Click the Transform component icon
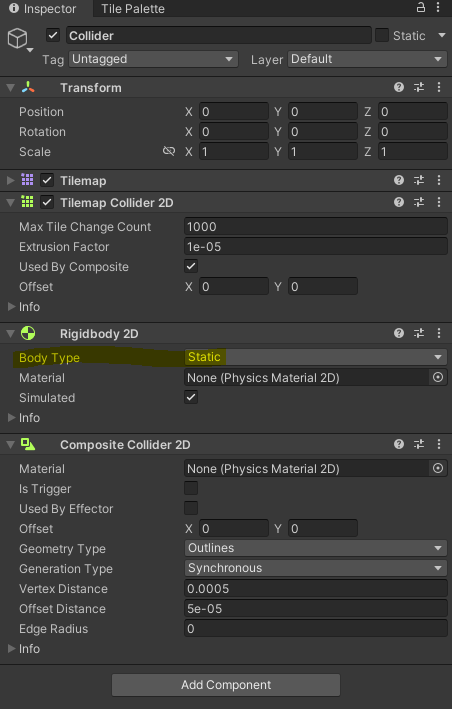 coord(28,87)
